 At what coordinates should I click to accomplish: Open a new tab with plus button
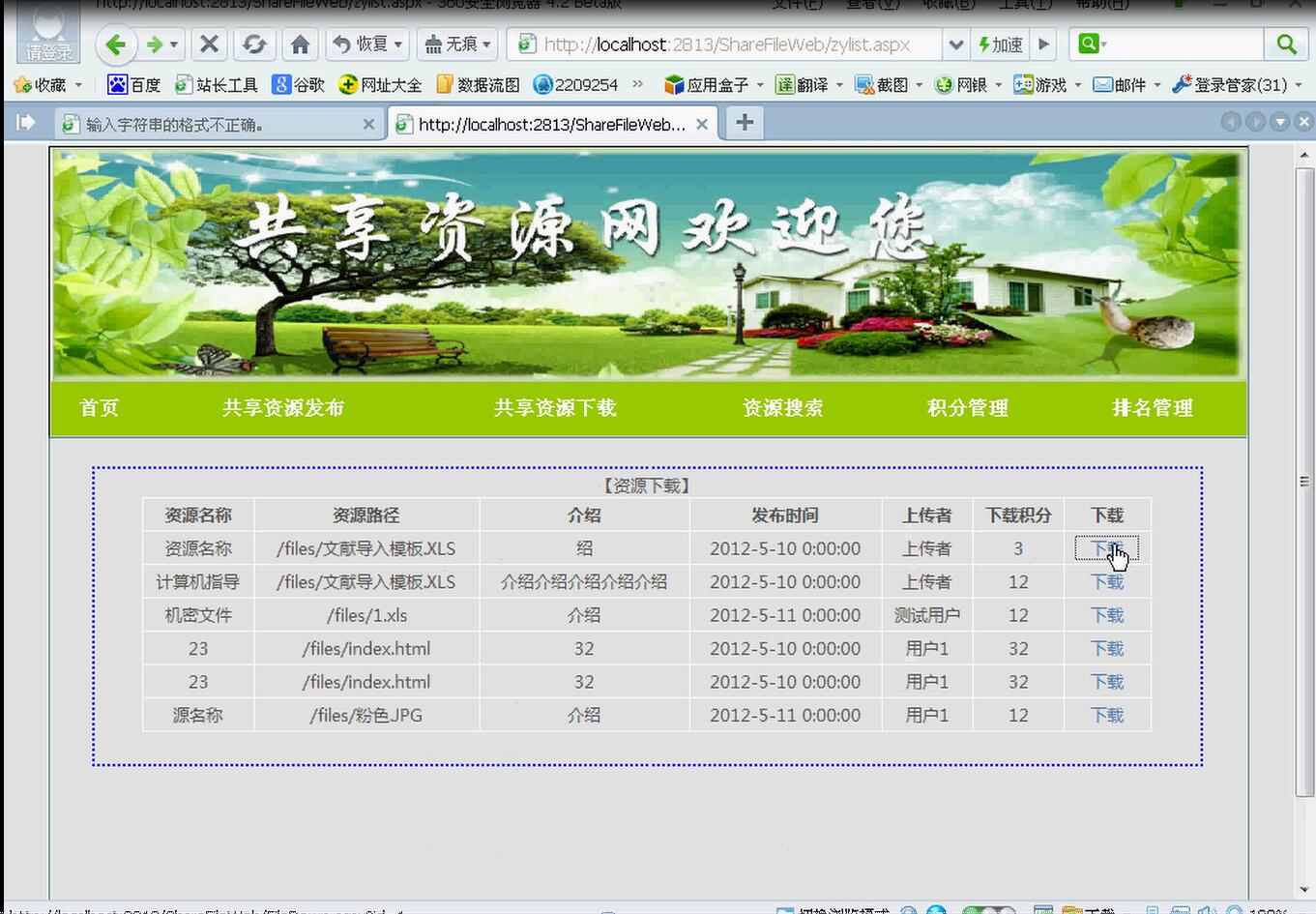745,122
